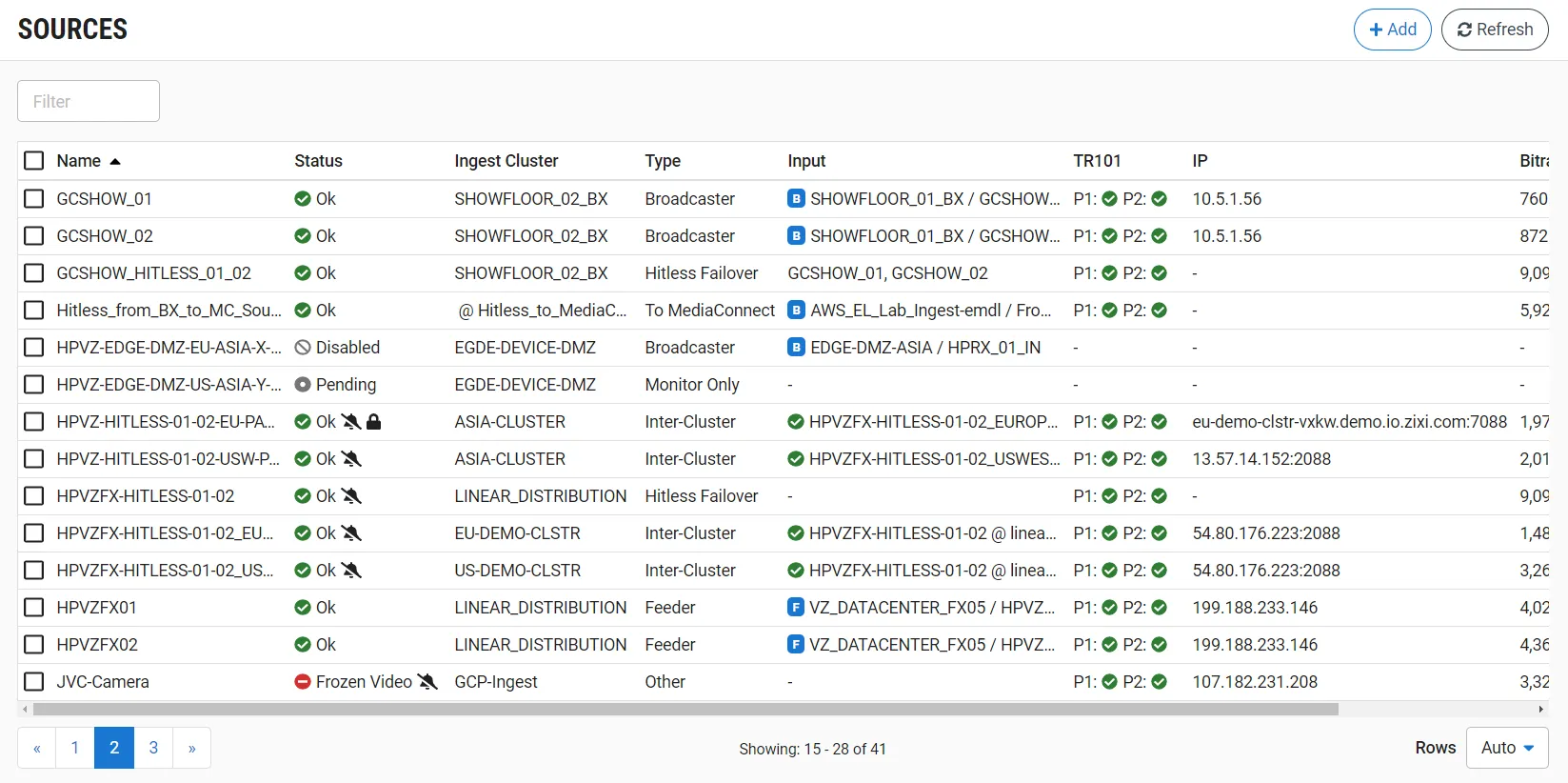
Task: Click green check icon before HPVZFX-HITLESS-01-02_EUROP input
Action: [796, 422]
